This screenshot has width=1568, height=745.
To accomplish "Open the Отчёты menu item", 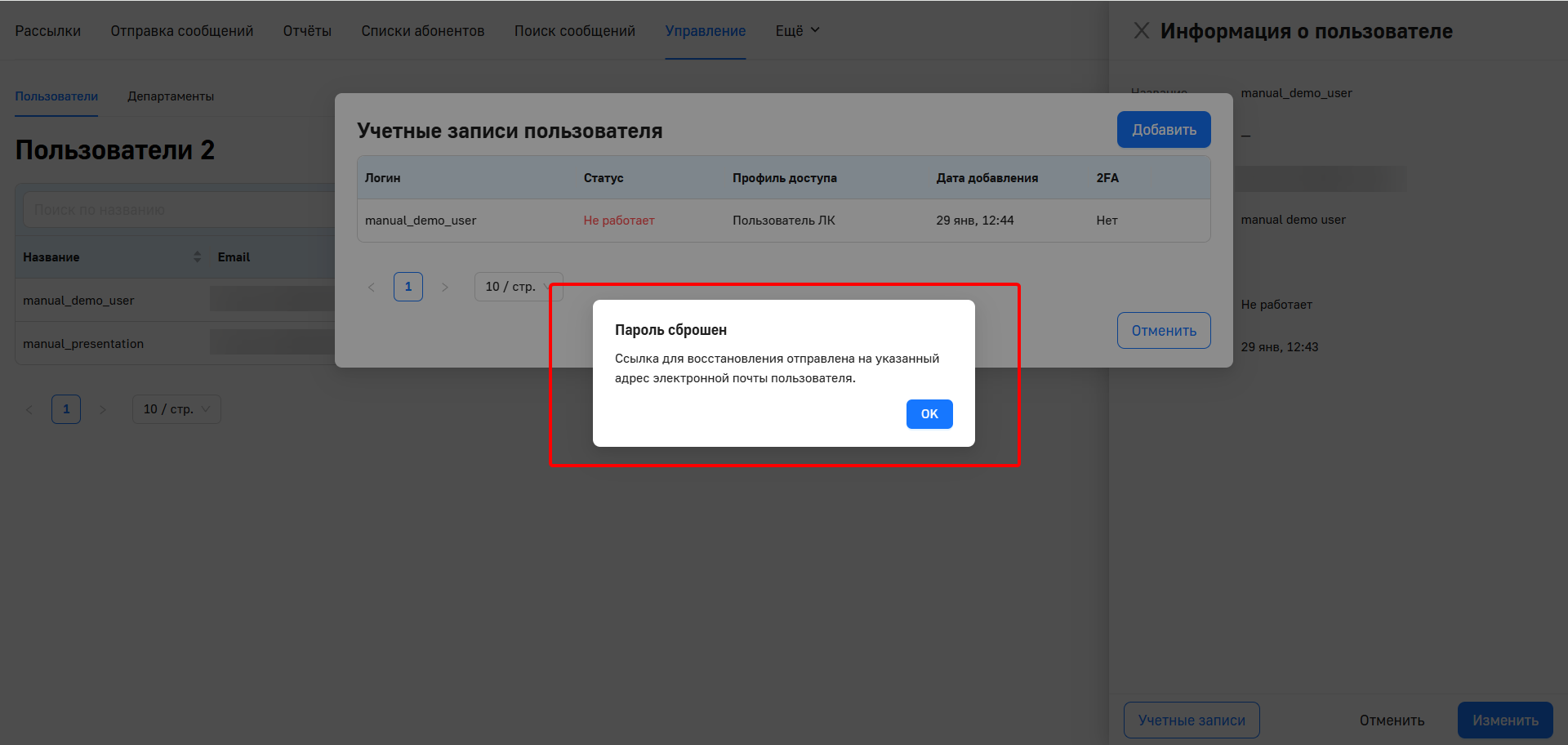I will point(307,31).
